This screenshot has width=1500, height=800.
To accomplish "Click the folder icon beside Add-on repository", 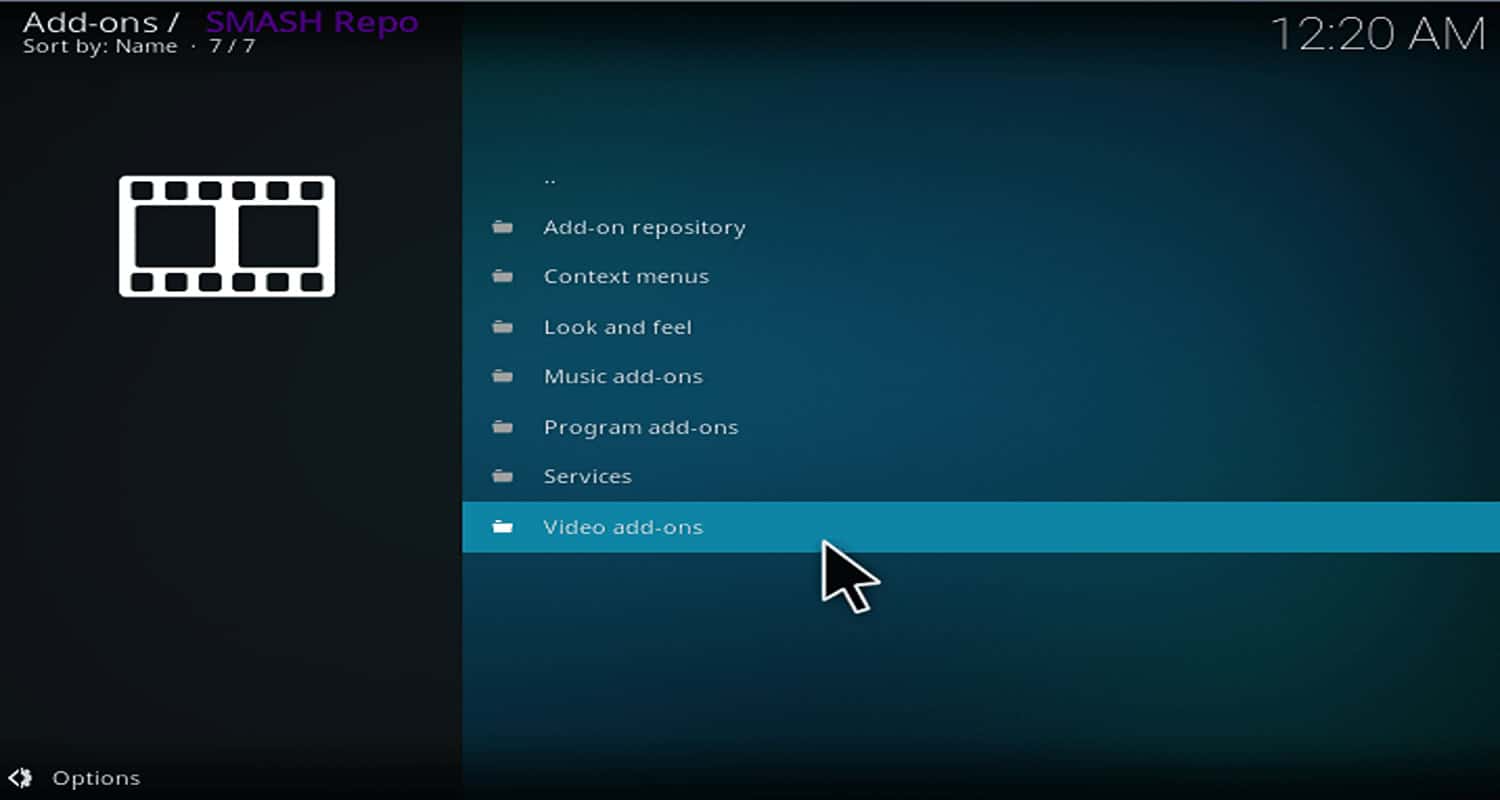I will coord(502,227).
